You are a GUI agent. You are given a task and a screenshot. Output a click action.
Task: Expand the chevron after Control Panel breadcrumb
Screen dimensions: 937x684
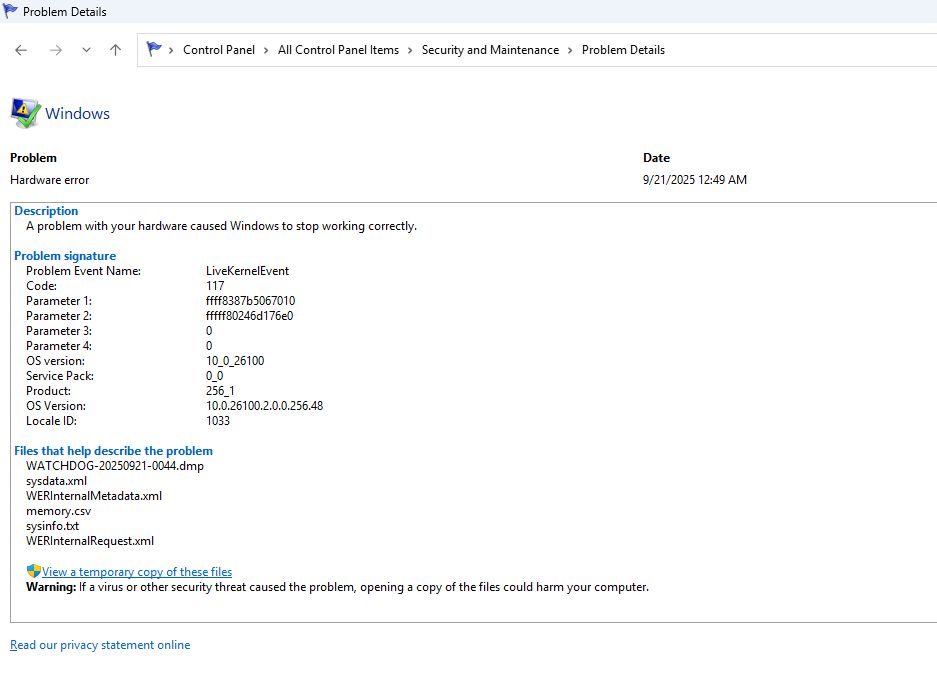[266, 50]
